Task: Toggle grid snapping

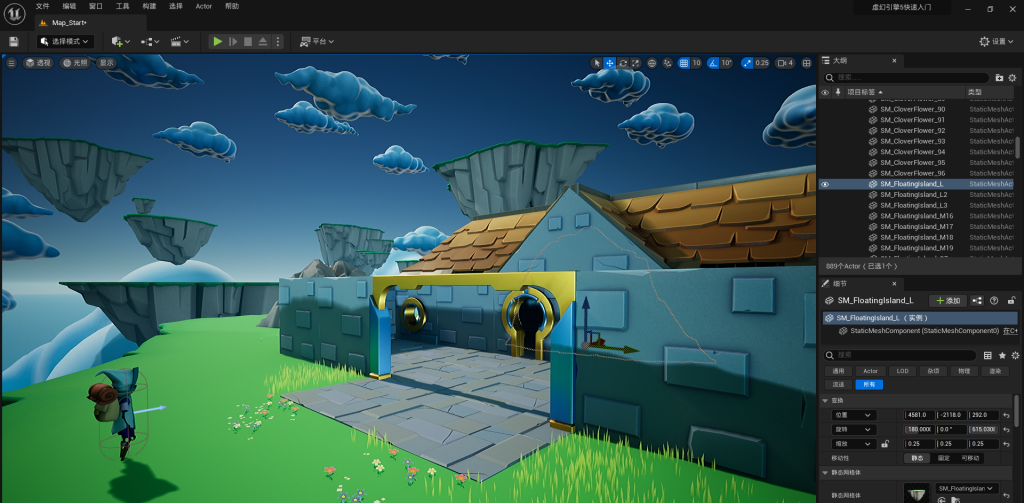Action: pyautogui.click(x=684, y=63)
